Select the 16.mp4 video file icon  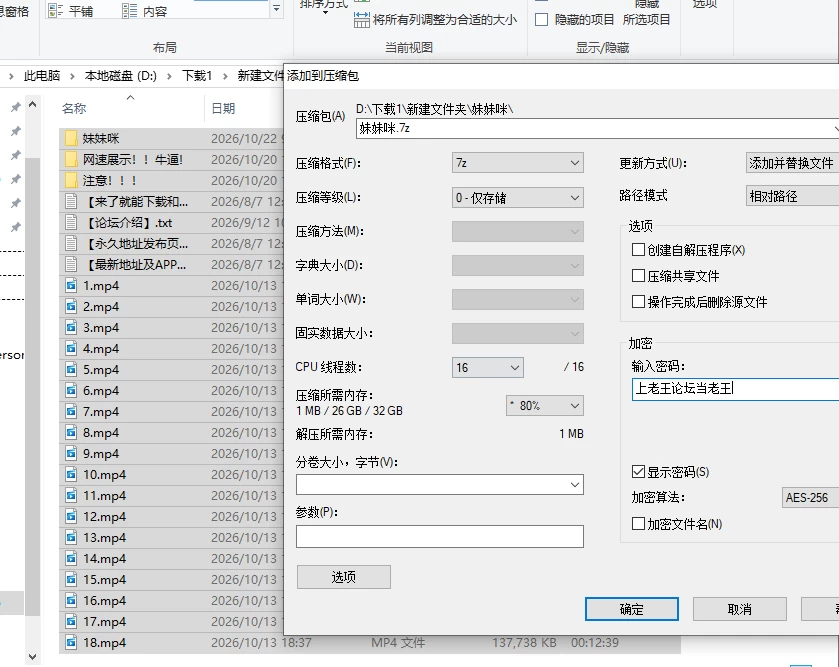click(71, 601)
